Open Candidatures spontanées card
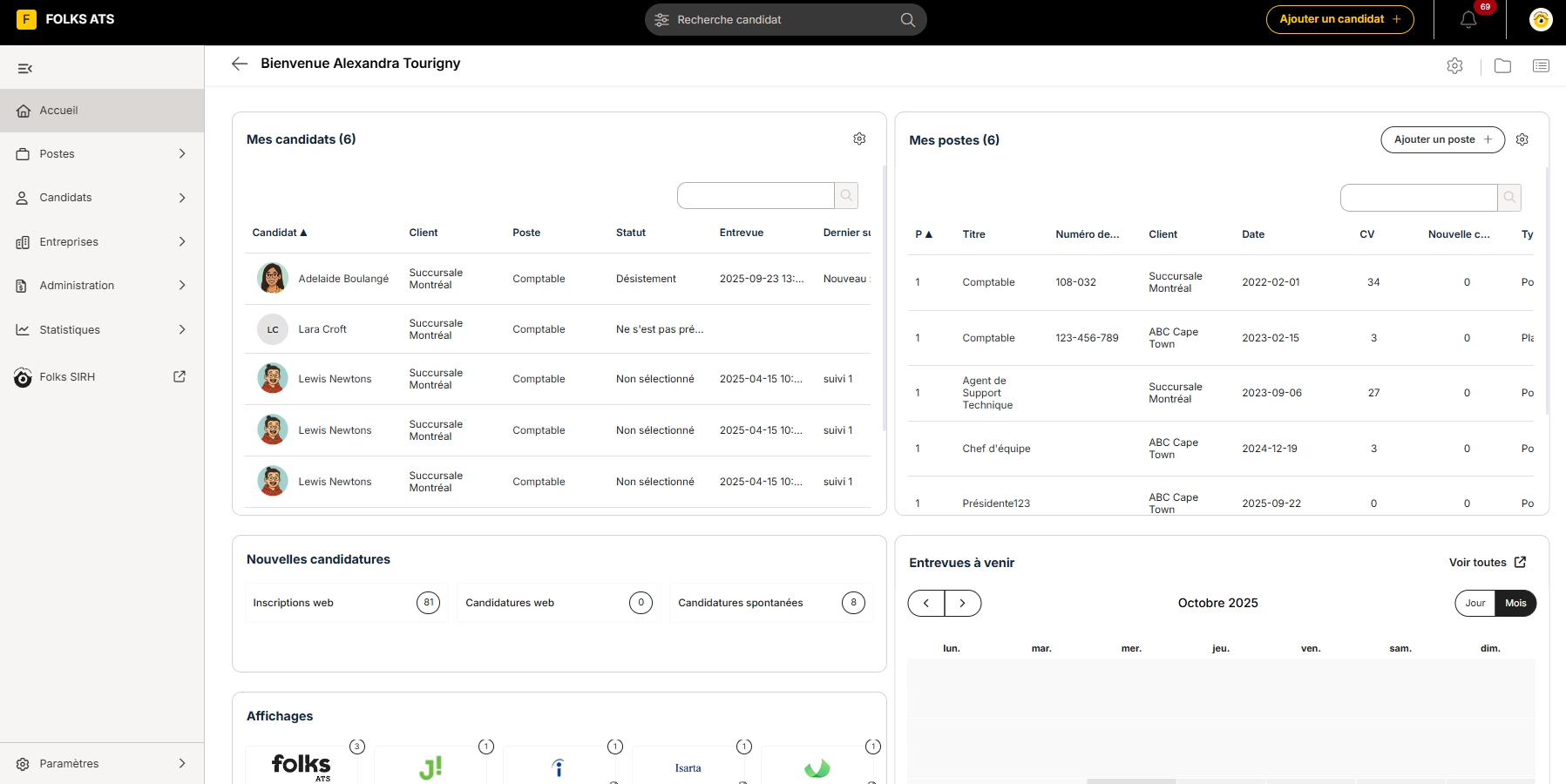 coord(772,603)
